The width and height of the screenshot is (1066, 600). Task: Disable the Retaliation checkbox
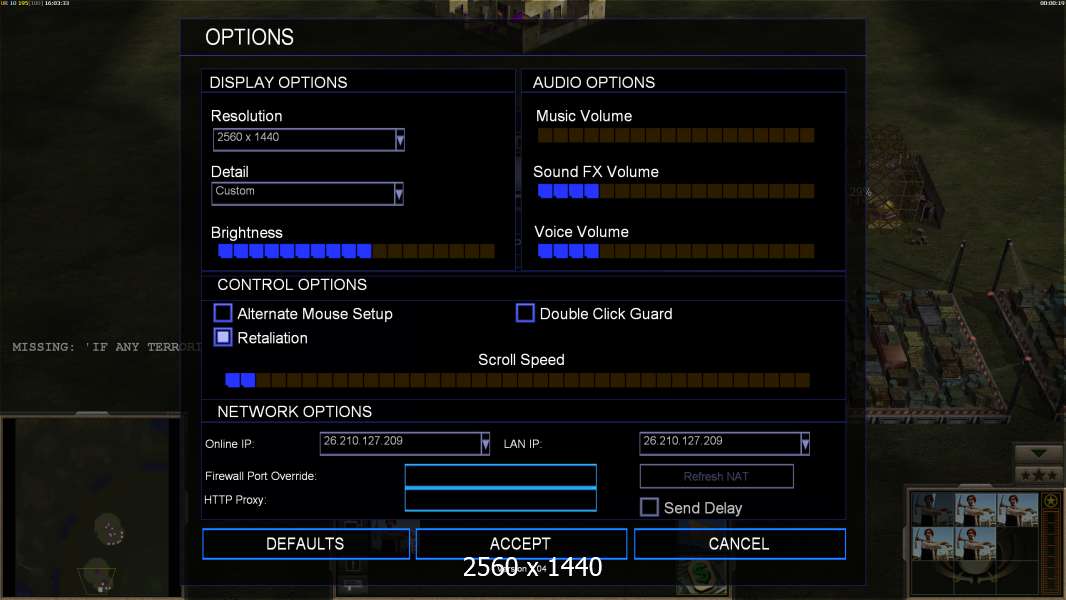[x=223, y=337]
